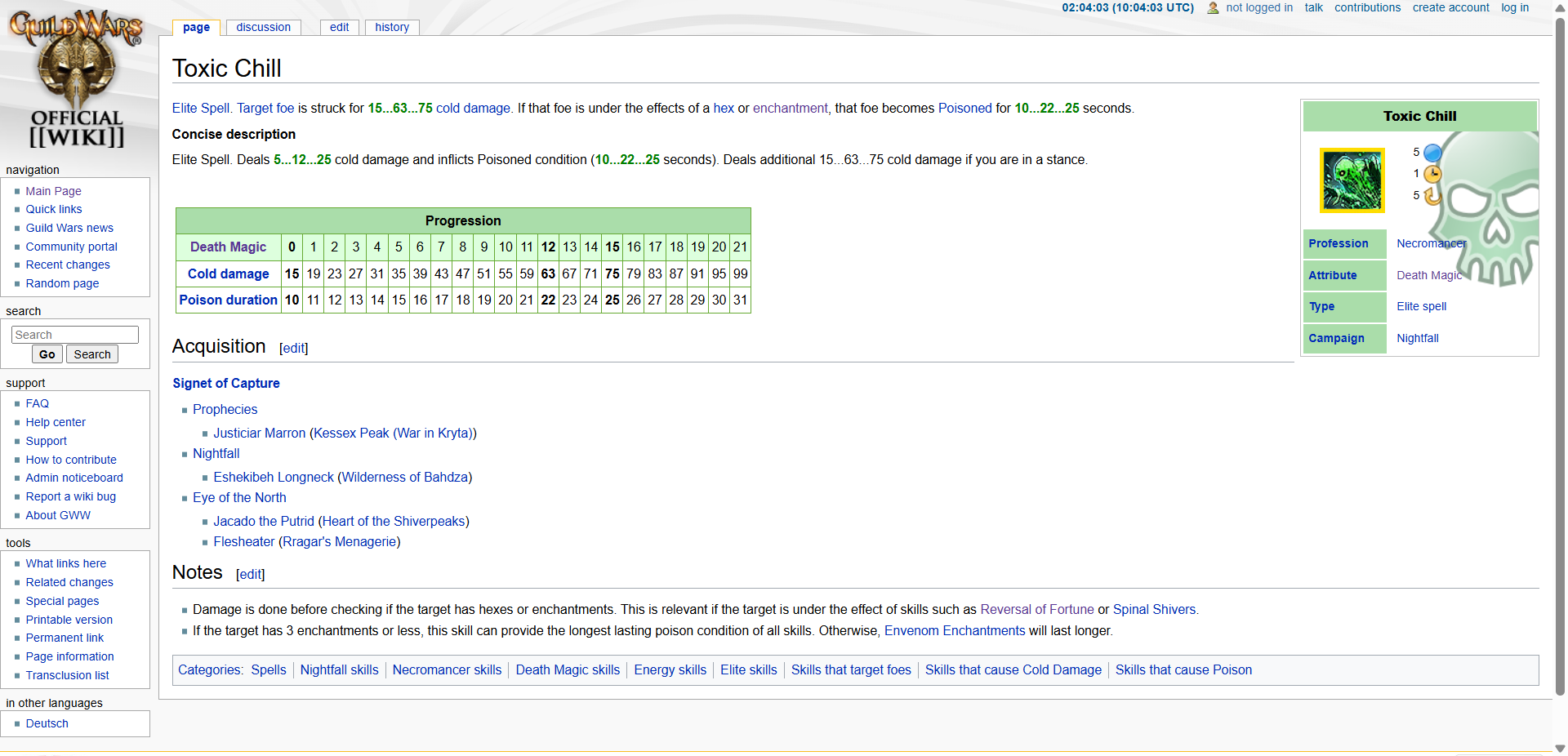Click the scrollbar down arrow
This screenshot has width=1568, height=756.
(x=1561, y=748)
